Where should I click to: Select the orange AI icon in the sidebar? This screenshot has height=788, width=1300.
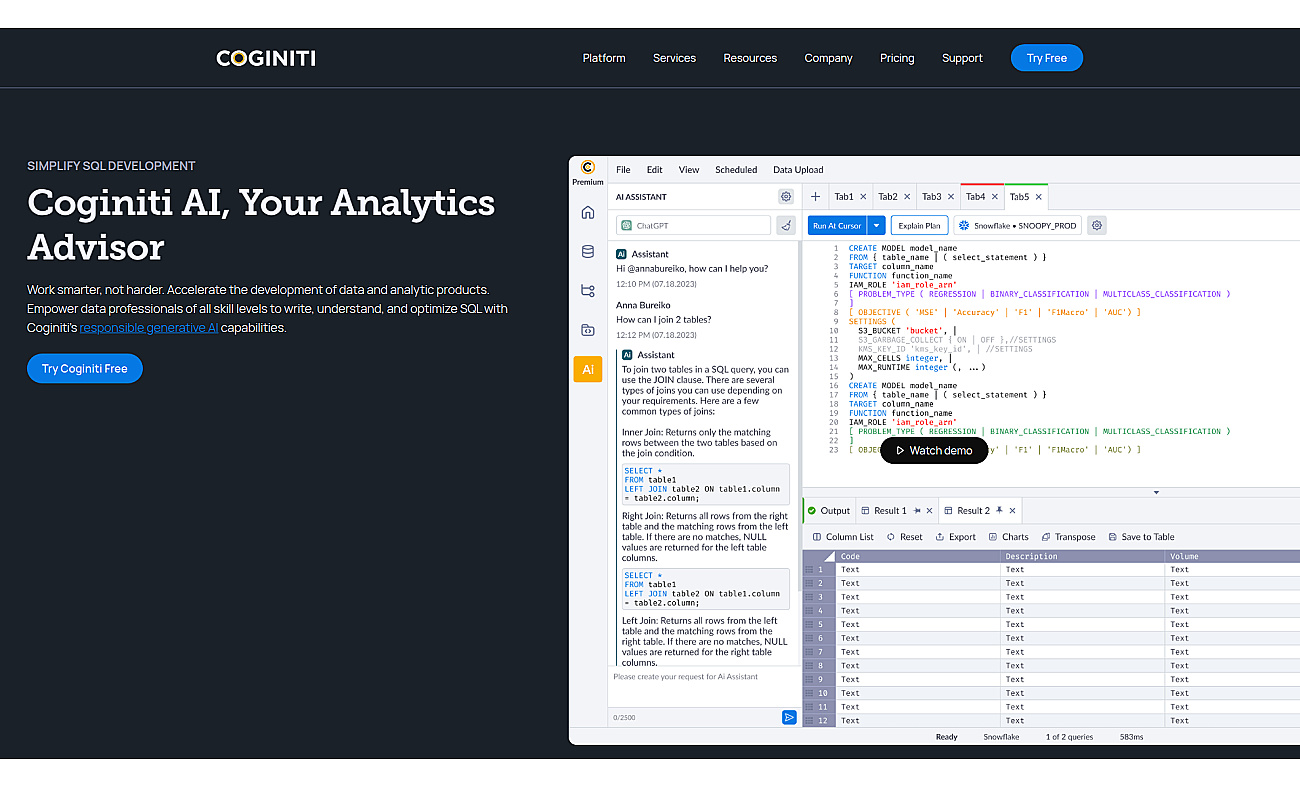pos(588,369)
